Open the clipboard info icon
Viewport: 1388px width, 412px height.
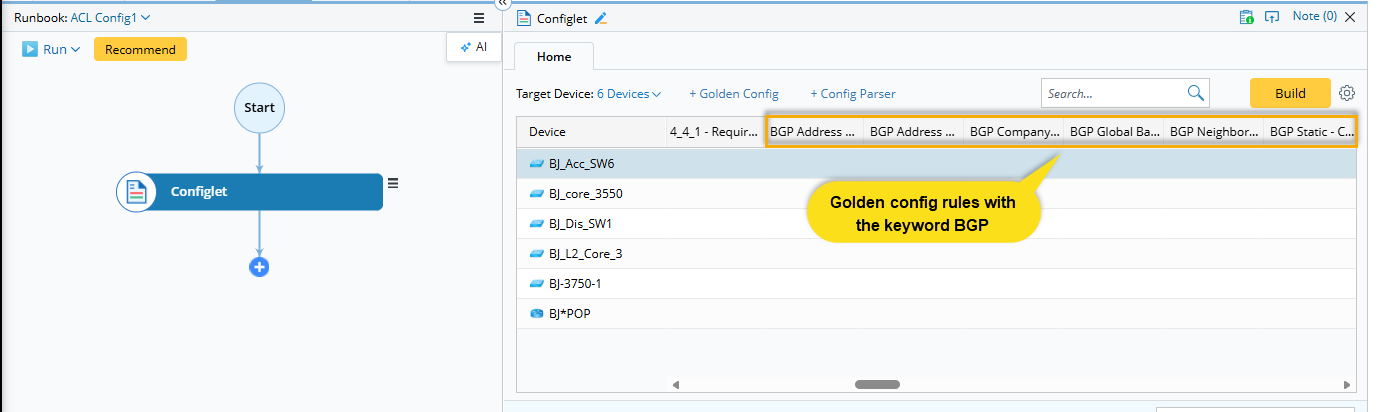tap(1246, 17)
